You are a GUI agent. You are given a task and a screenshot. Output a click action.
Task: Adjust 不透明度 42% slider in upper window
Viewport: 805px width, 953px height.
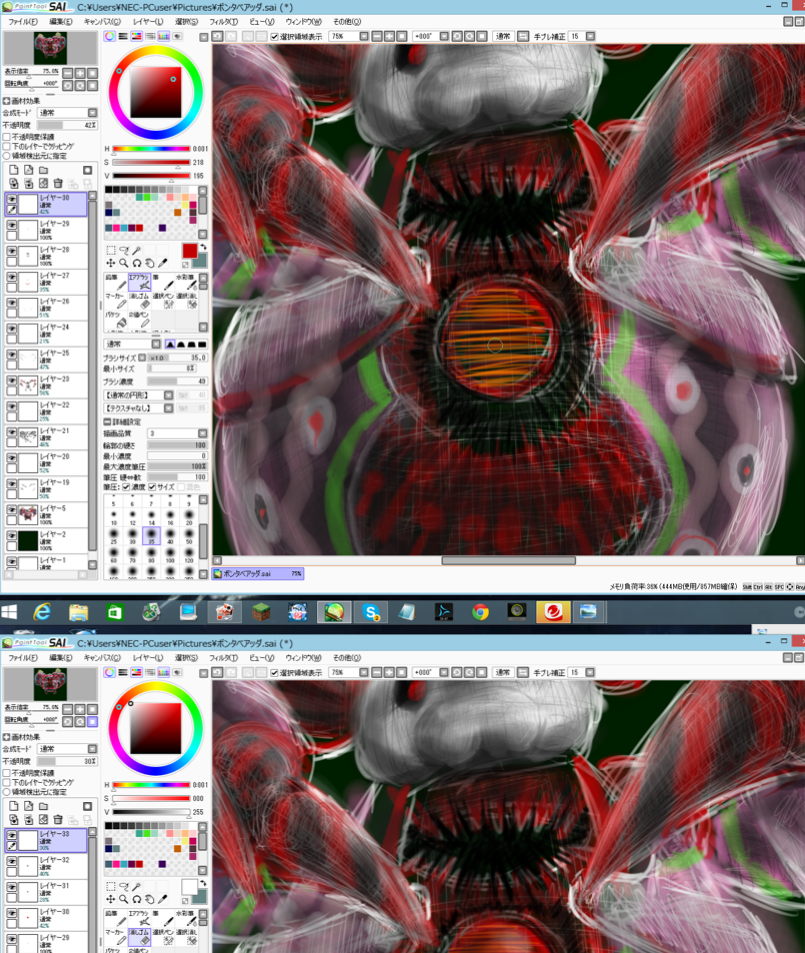click(67, 125)
